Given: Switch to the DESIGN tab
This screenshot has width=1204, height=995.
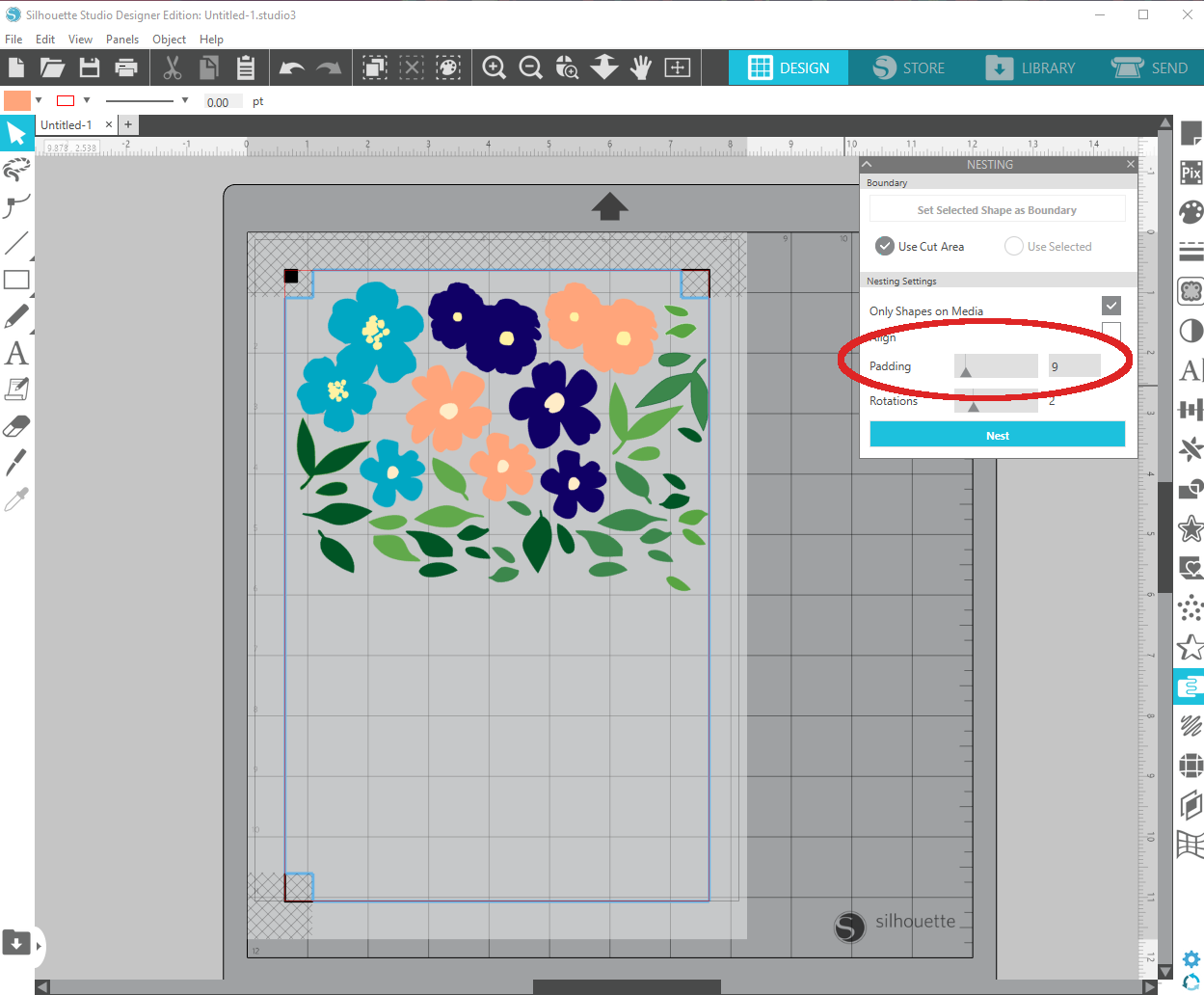Looking at the screenshot, I should (789, 67).
